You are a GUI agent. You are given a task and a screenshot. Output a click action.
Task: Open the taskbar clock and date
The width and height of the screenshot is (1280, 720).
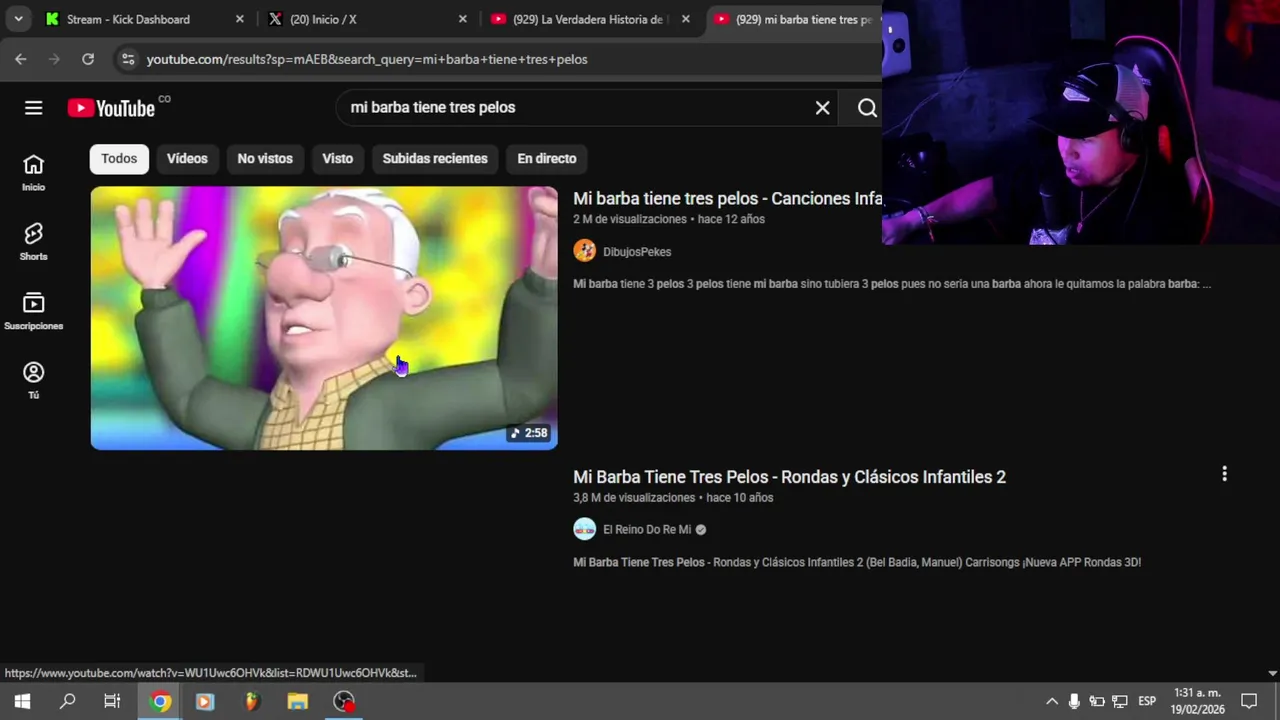(1198, 701)
